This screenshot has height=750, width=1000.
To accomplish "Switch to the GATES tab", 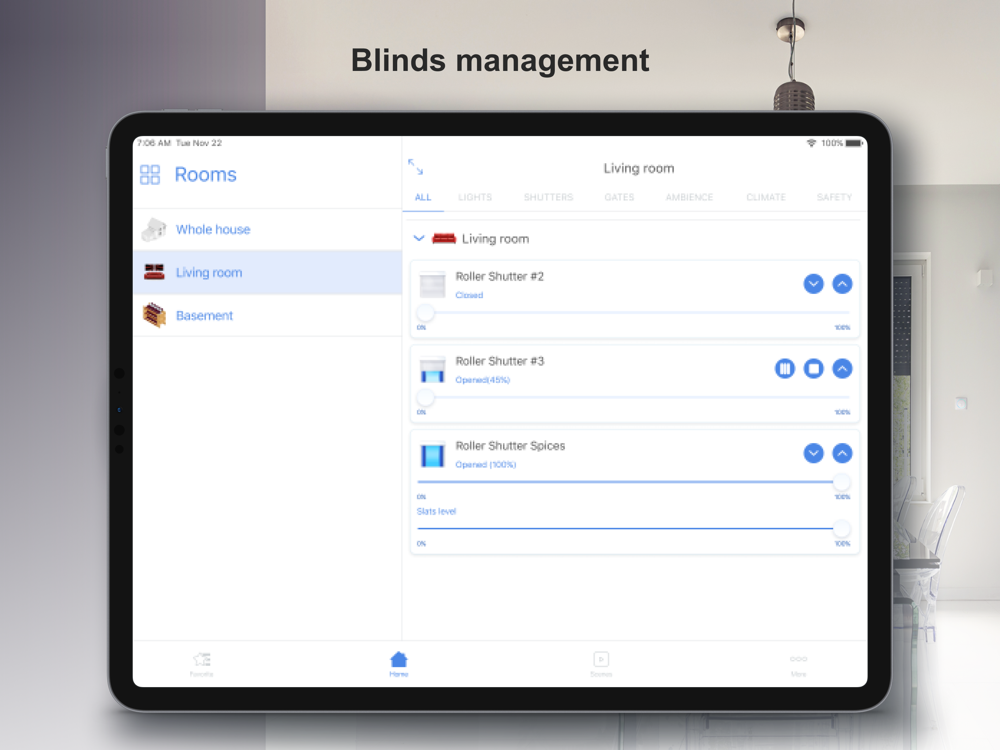I will 619,198.
